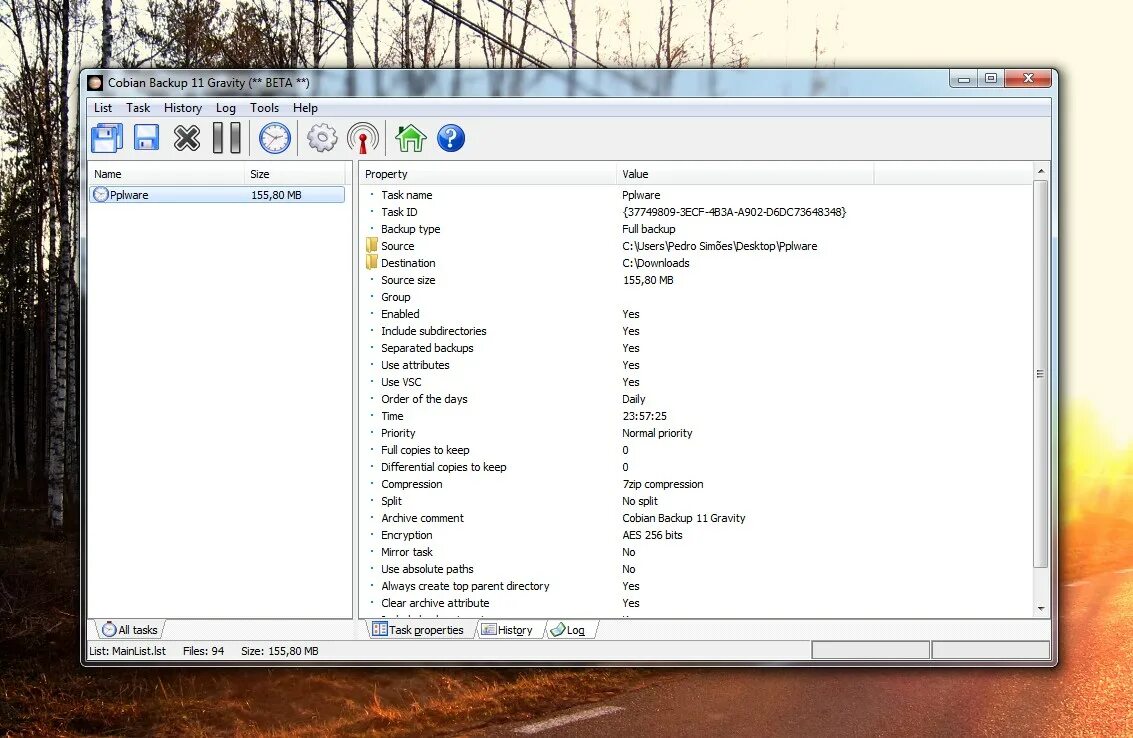Switch to the Log tab at bottom

[x=568, y=630]
